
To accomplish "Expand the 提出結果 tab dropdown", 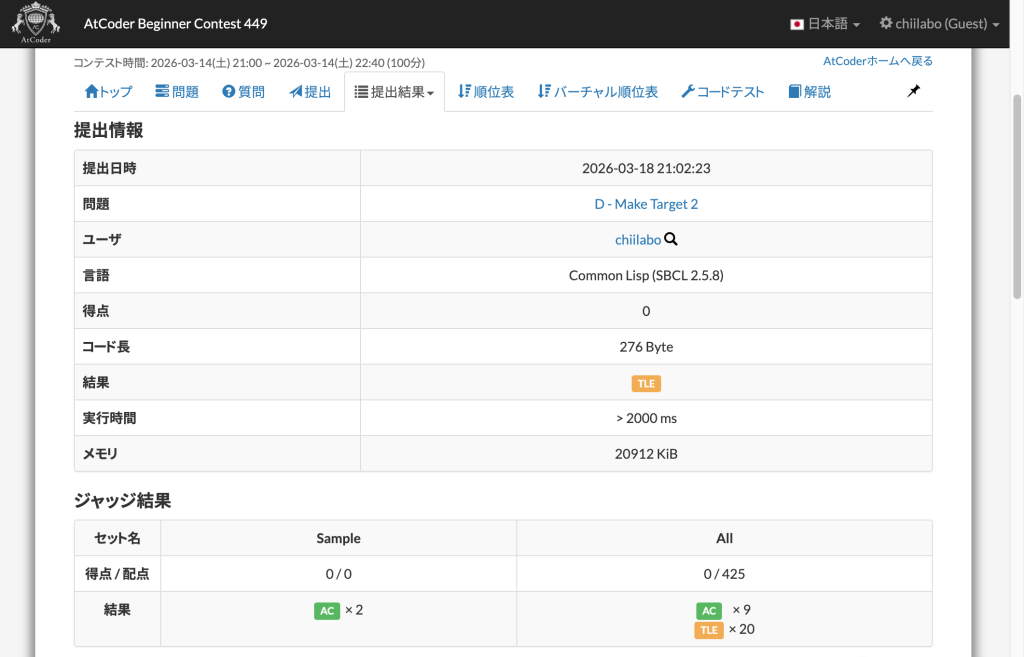I will pos(394,92).
